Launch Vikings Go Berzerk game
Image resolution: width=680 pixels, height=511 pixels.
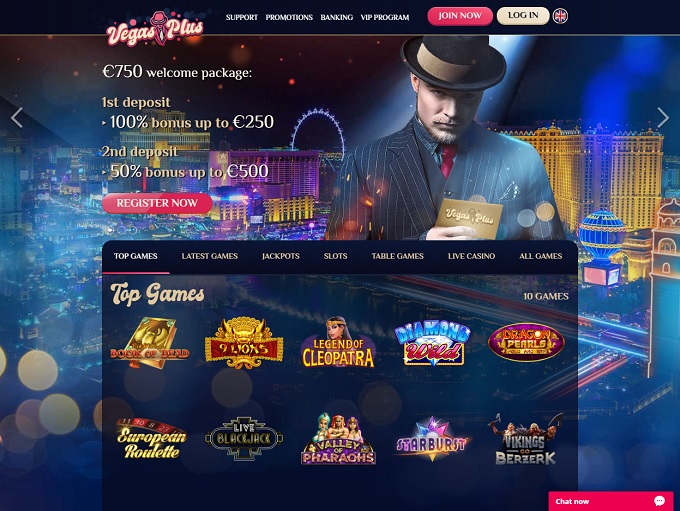(x=526, y=439)
